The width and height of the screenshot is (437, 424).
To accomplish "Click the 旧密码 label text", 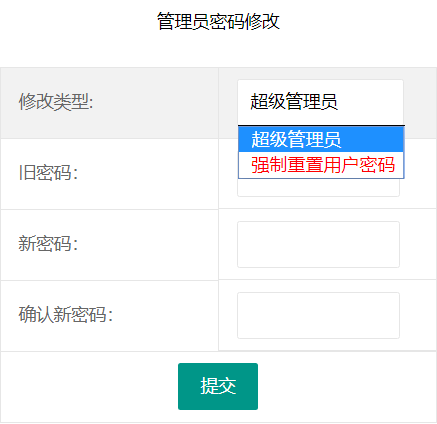I will [x=48, y=173].
